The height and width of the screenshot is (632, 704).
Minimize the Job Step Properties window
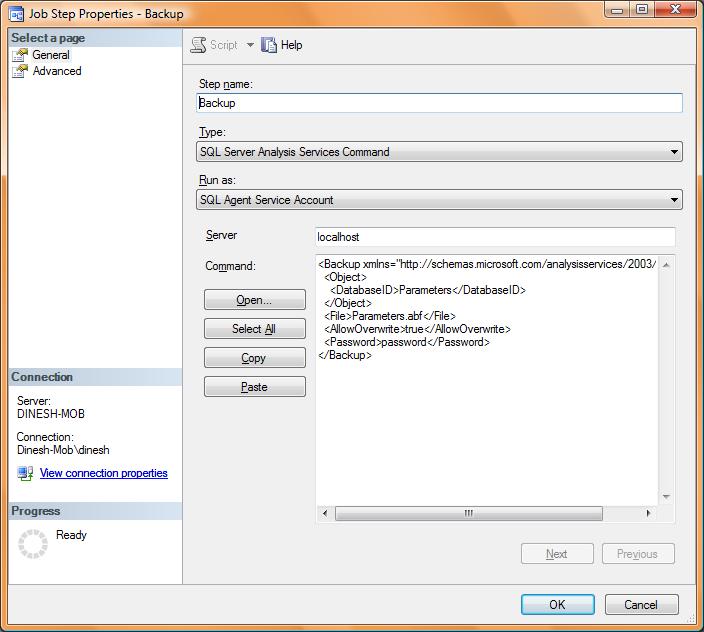click(618, 9)
